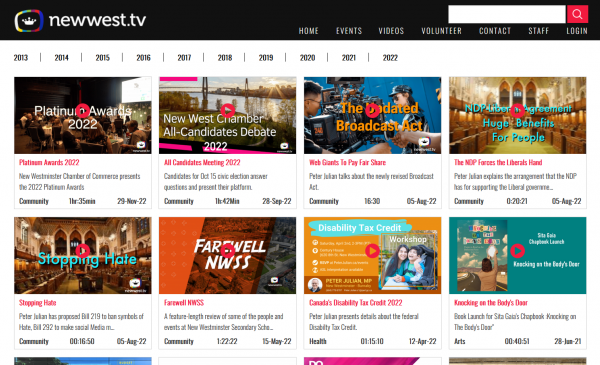Click the LOGIN link
This screenshot has height=365, width=600.
(577, 31)
